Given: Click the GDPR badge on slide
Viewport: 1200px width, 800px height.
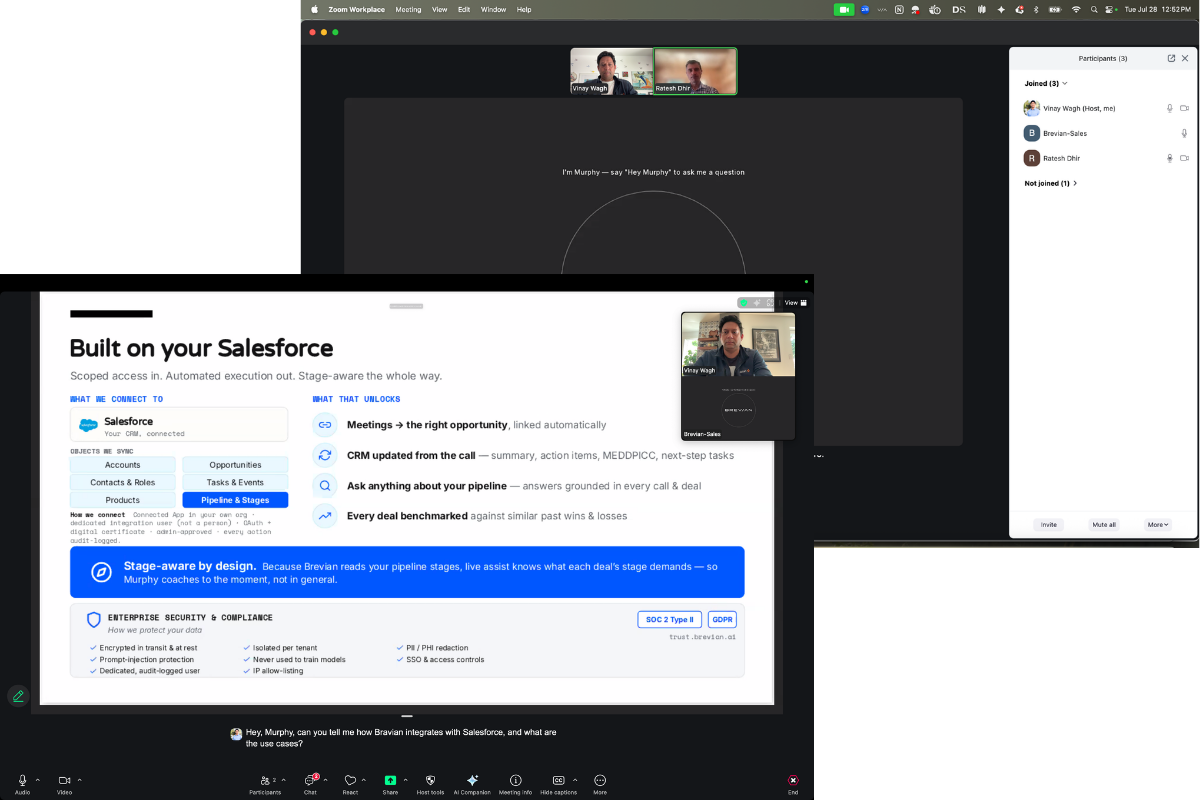Looking at the screenshot, I should (x=722, y=619).
